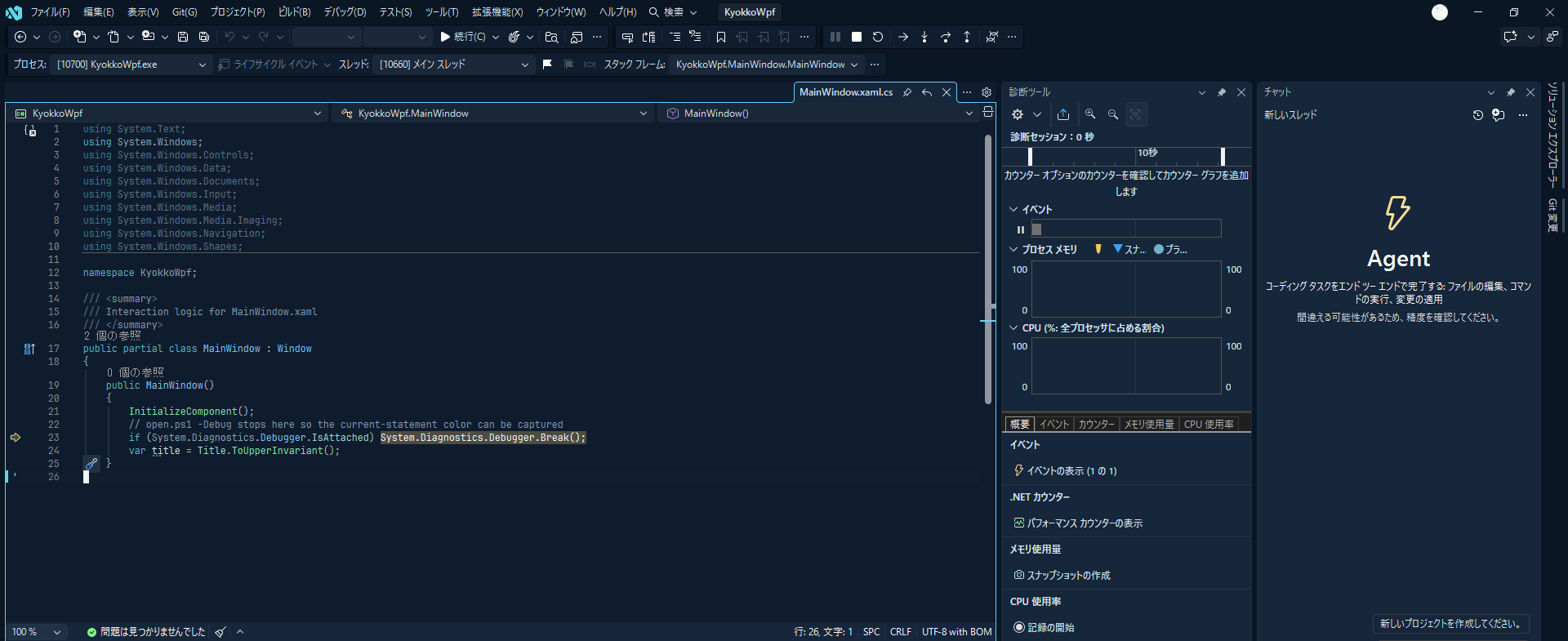This screenshot has width=1568, height=641.
Task: Step Into the next statement
Action: (924, 37)
